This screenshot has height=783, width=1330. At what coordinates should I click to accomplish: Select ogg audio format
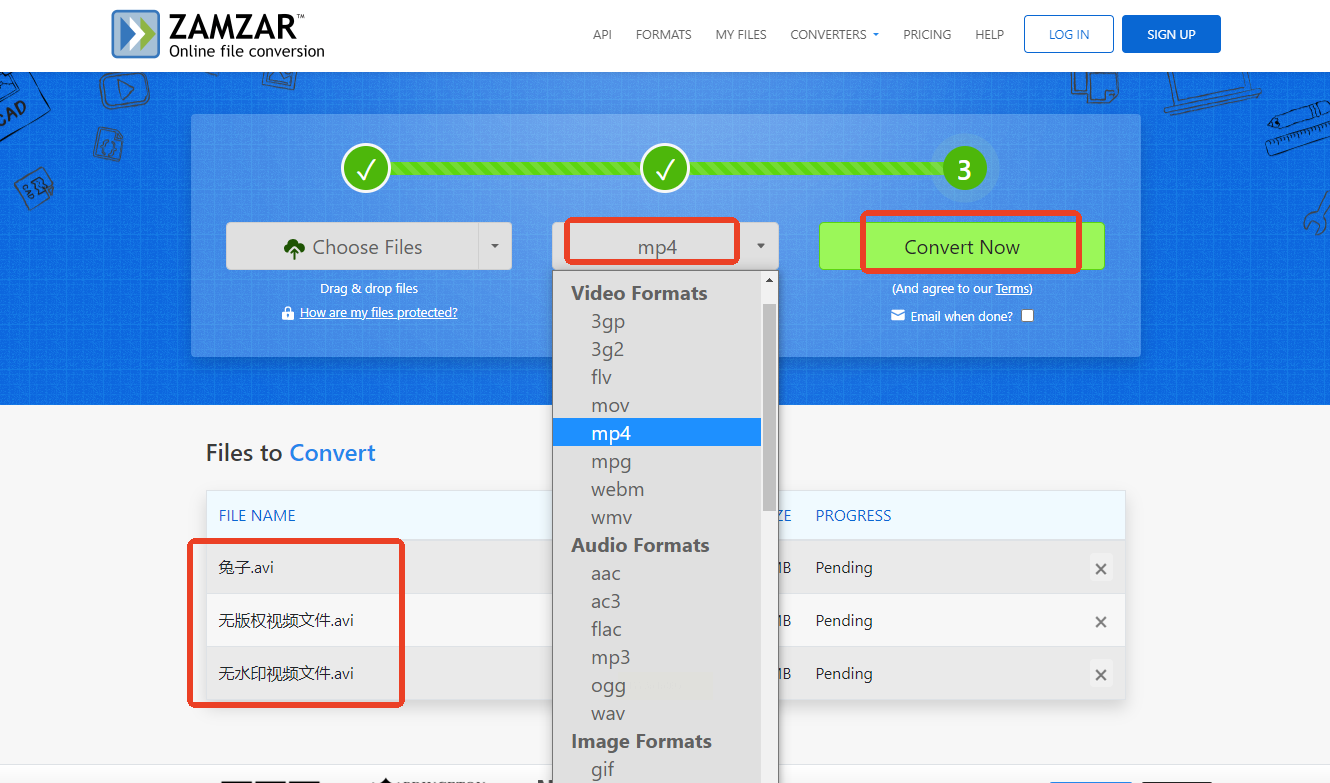click(657, 686)
